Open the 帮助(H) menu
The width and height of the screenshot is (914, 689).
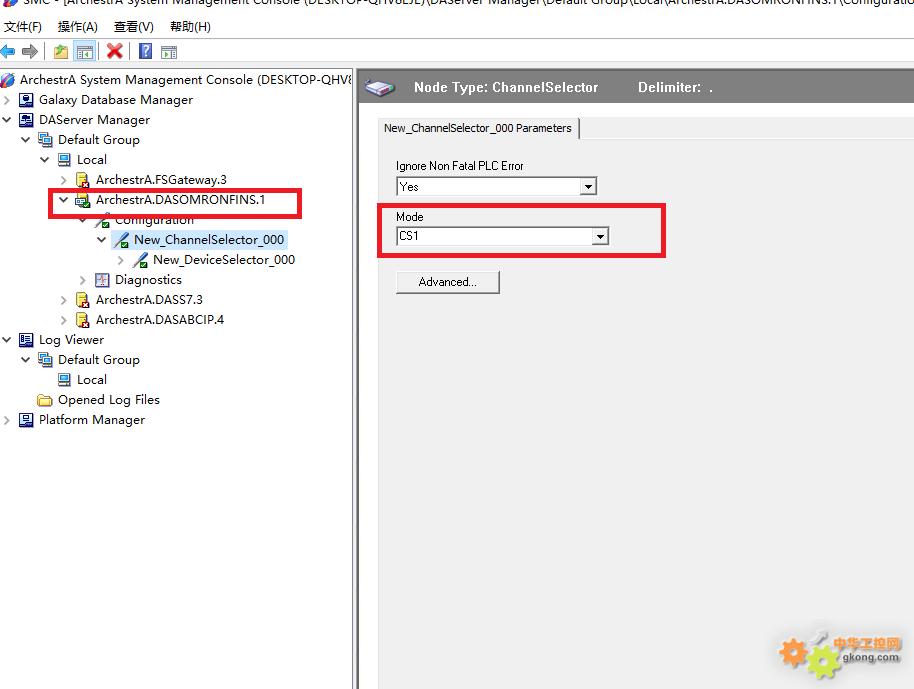(190, 27)
